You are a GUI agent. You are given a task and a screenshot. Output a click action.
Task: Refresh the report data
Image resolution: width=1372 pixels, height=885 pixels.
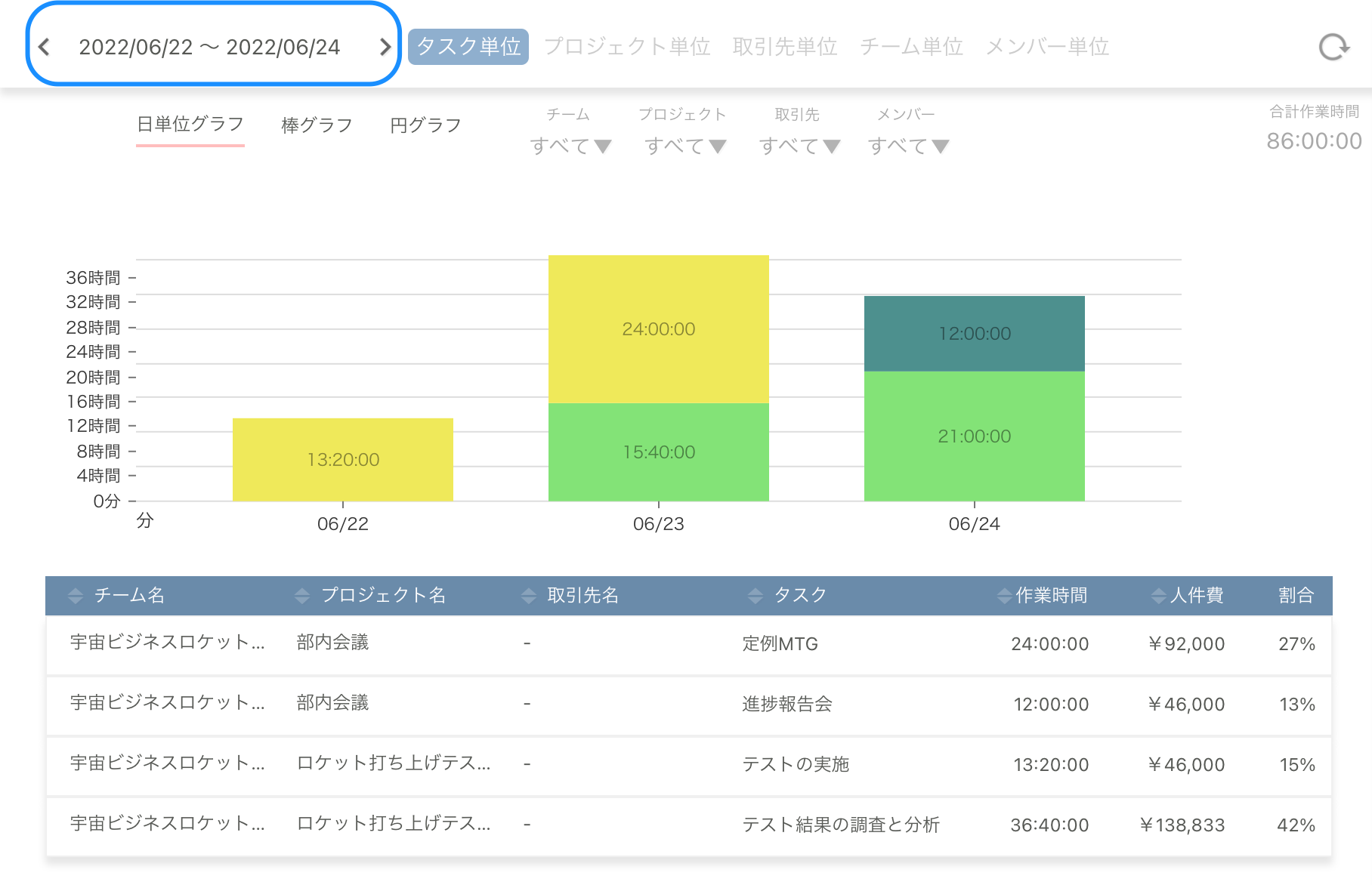(1333, 47)
